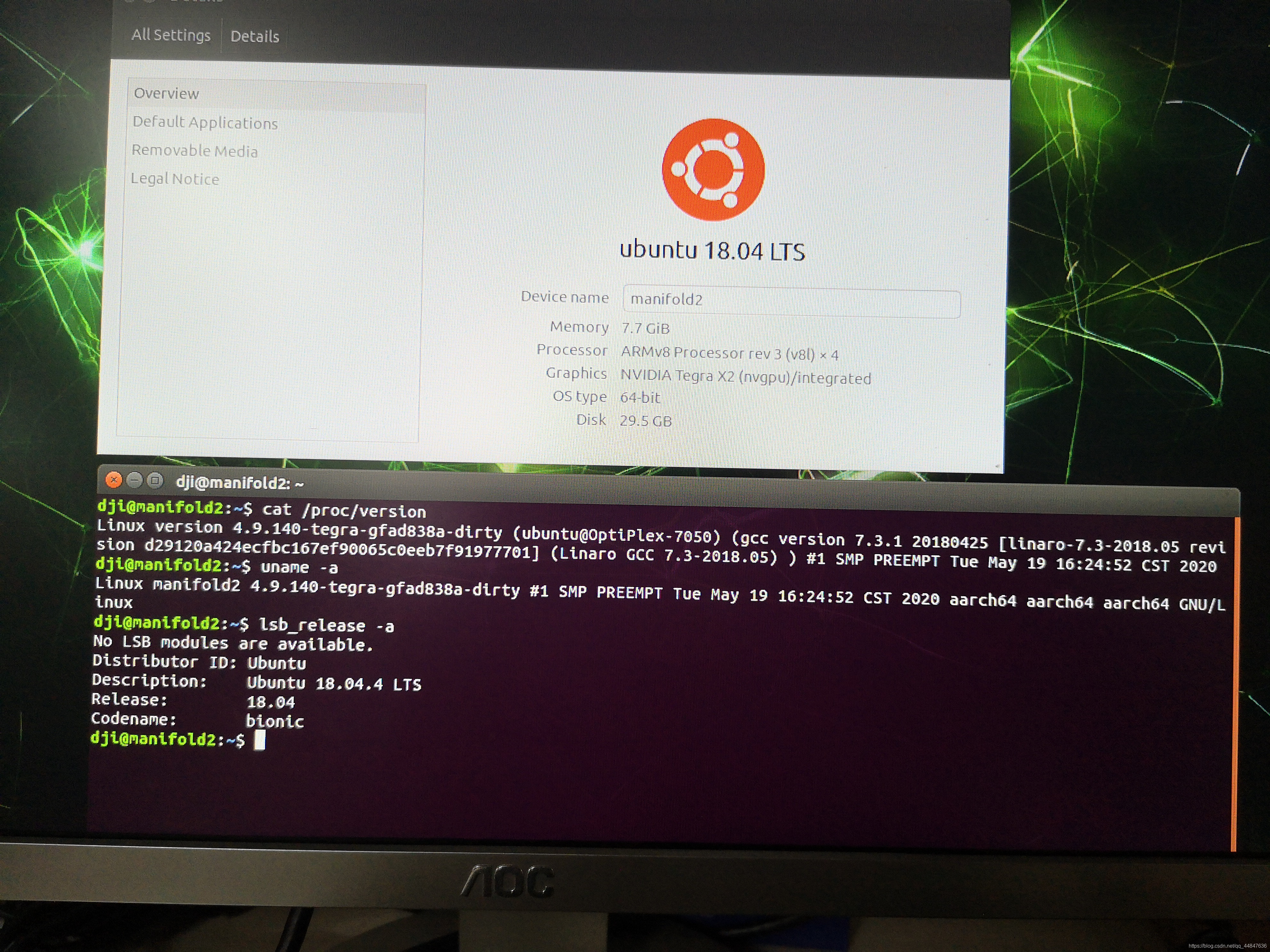Click the terminal cursor at last prompt
The image size is (1270, 952).
point(260,740)
